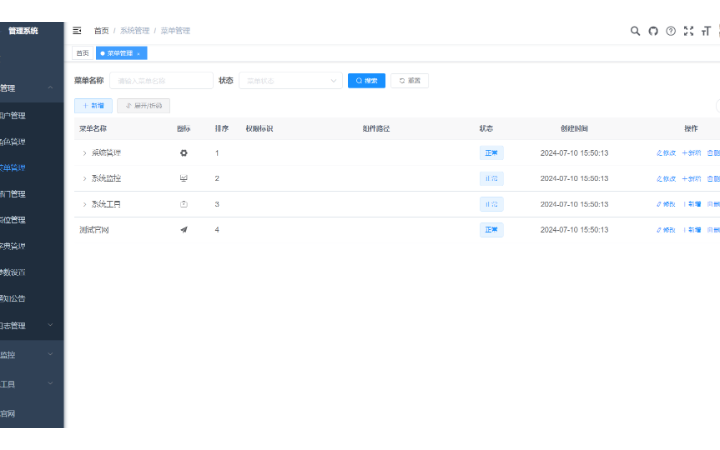720x450 pixels.
Task: Click the monitor icon in 系统监控 row
Action: click(184, 179)
